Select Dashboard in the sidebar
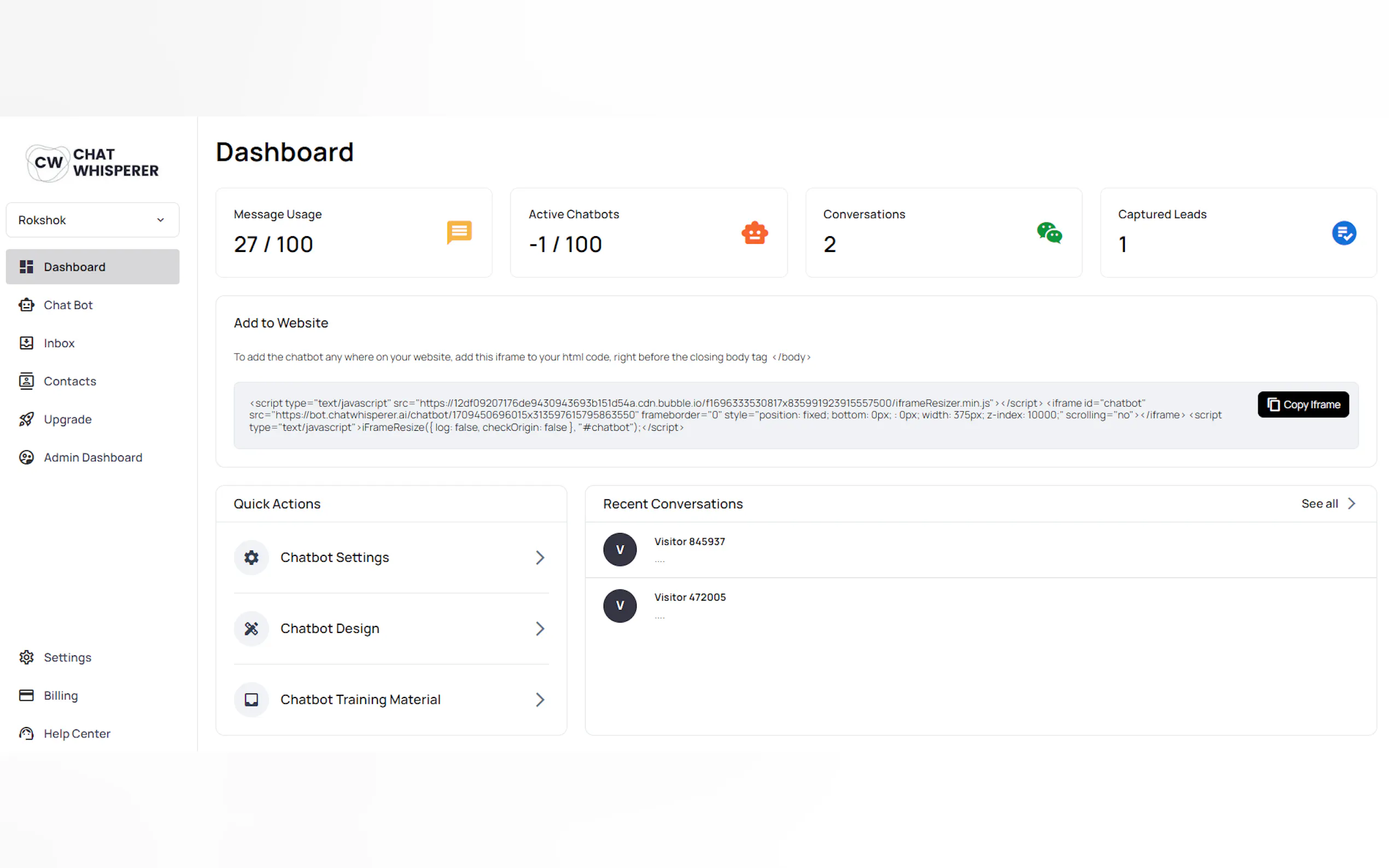The width and height of the screenshot is (1389, 868). coord(75,267)
